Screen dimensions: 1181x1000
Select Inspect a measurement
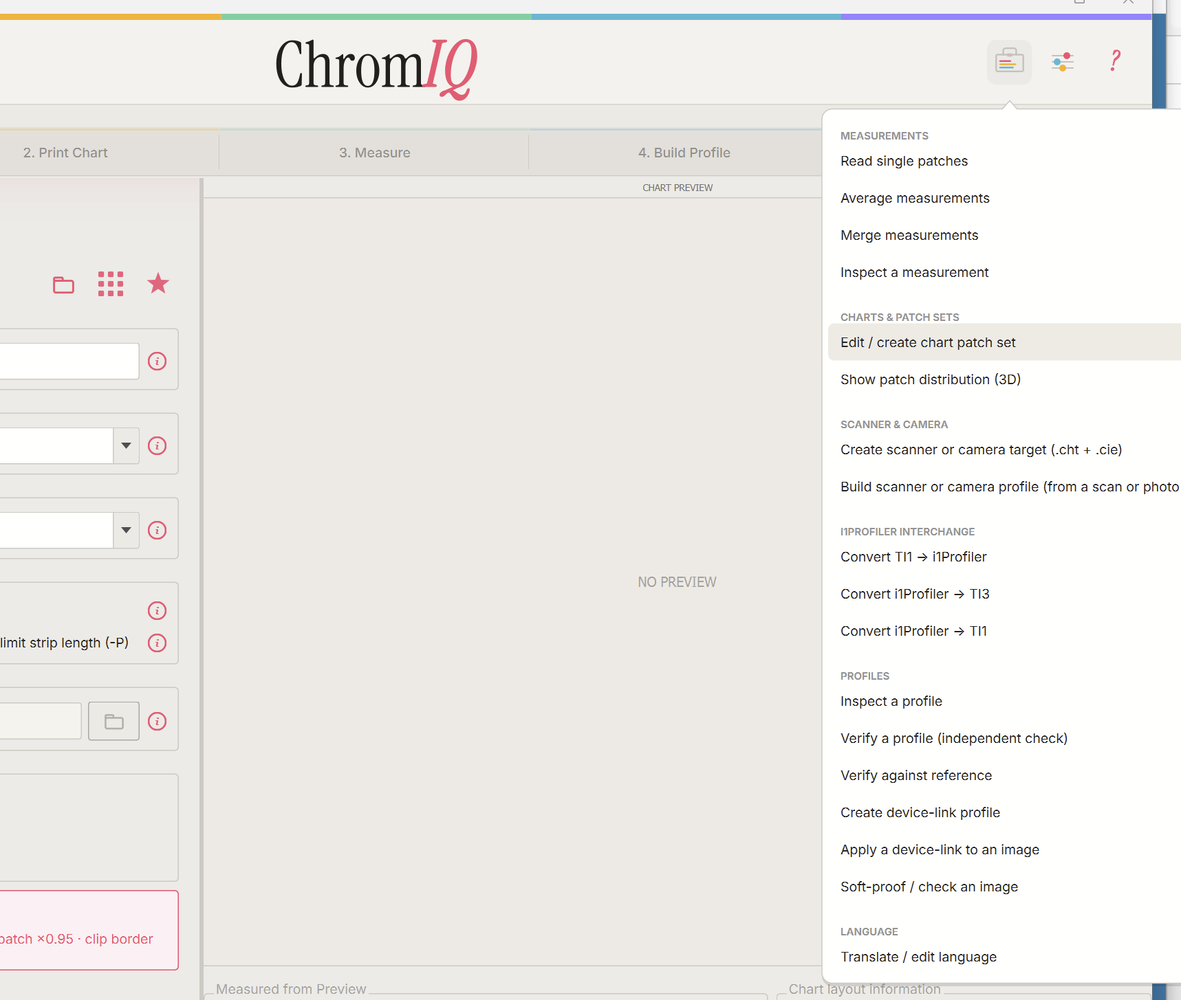(1005, 272)
